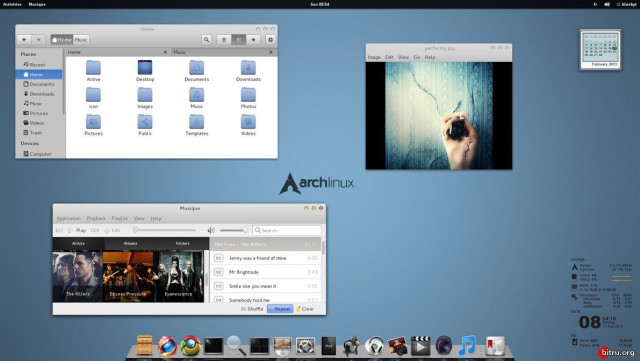The height and width of the screenshot is (361, 640).
Task: Open Recent in Places sidebar
Action: pyautogui.click(x=39, y=65)
